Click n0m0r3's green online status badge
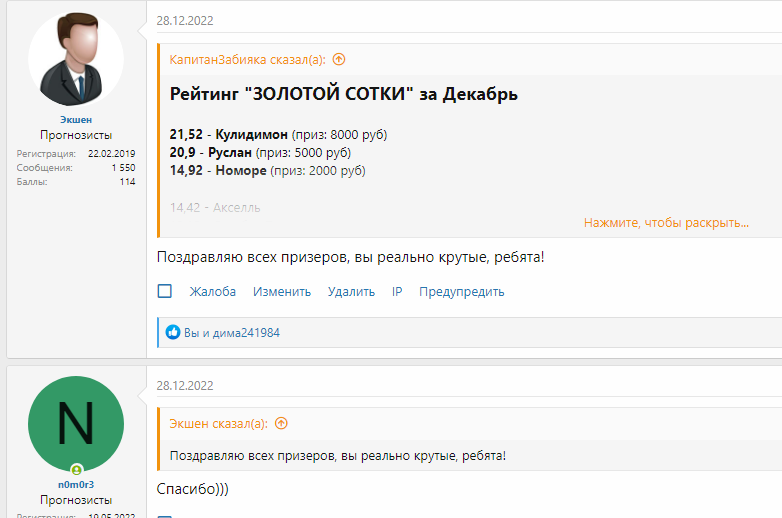The width and height of the screenshot is (782, 518). [x=76, y=469]
